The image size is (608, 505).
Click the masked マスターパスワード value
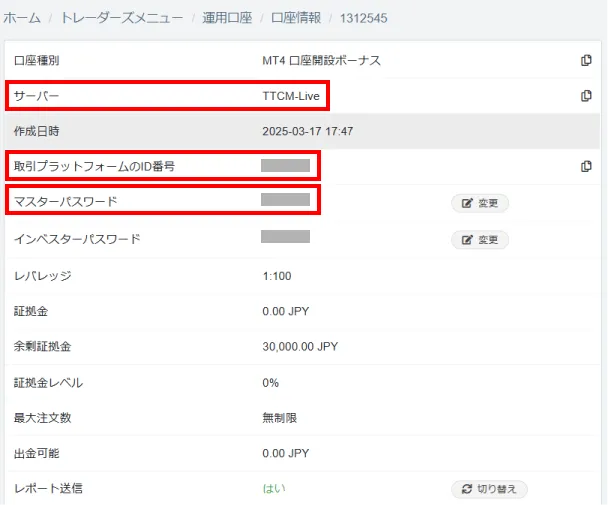click(x=285, y=199)
